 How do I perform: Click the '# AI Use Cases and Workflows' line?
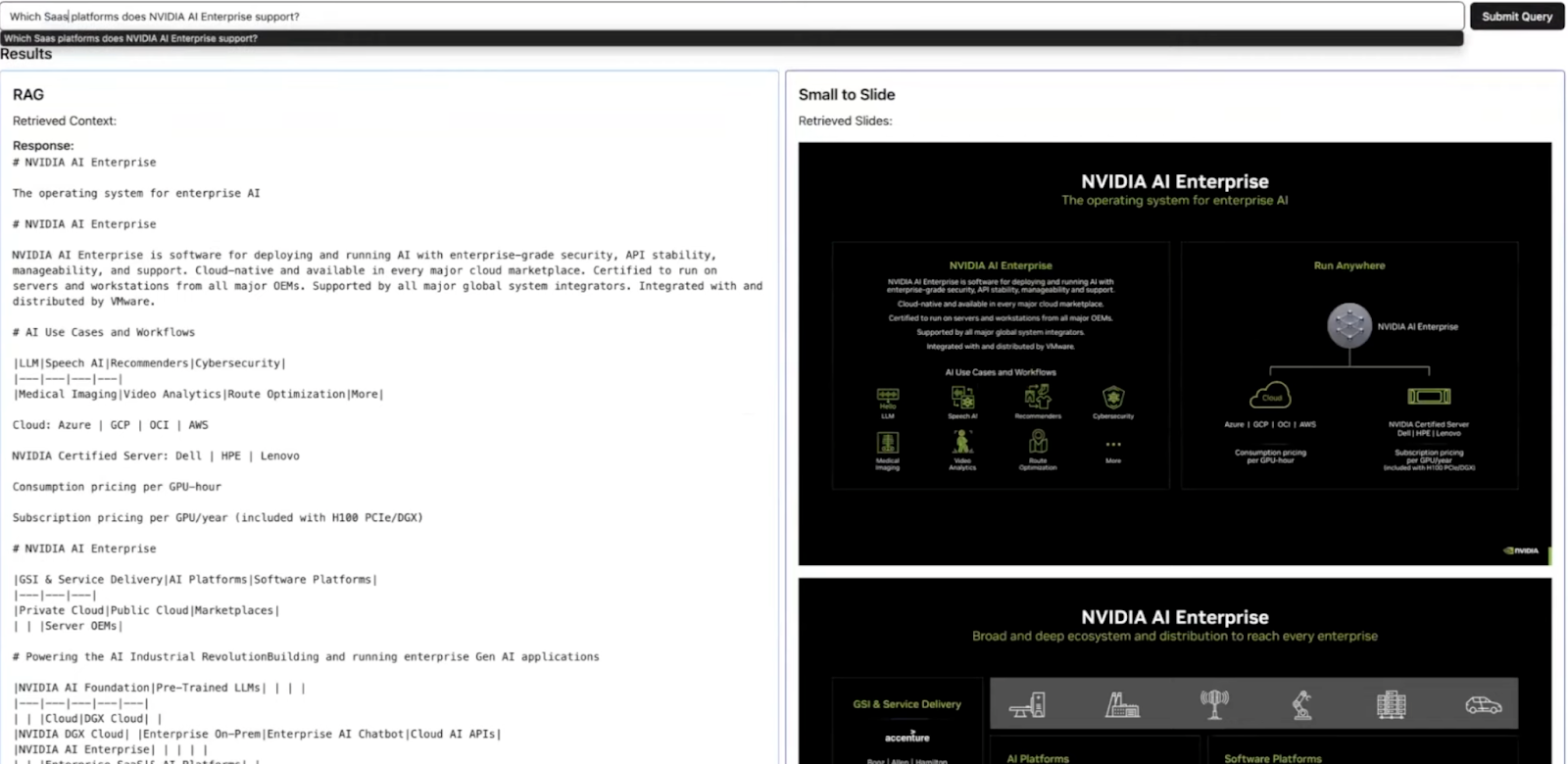104,333
